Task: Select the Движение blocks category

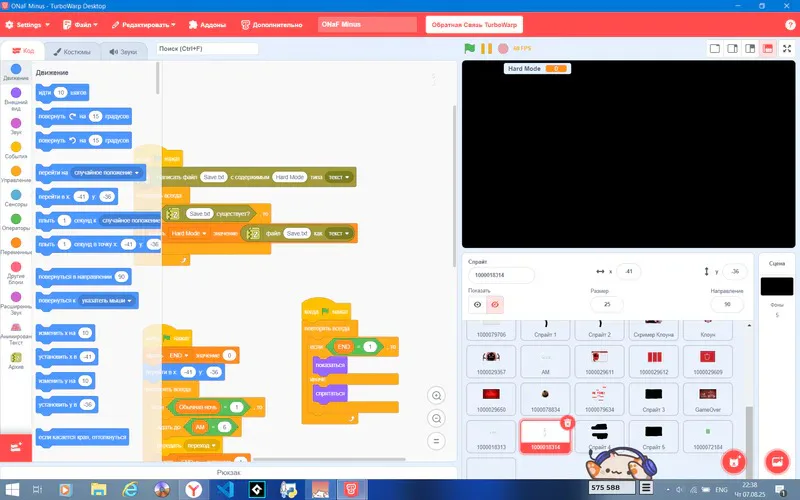Action: [x=16, y=72]
